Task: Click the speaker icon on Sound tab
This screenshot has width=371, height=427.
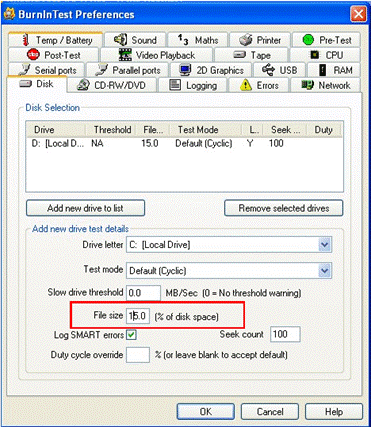Action: coord(120,40)
